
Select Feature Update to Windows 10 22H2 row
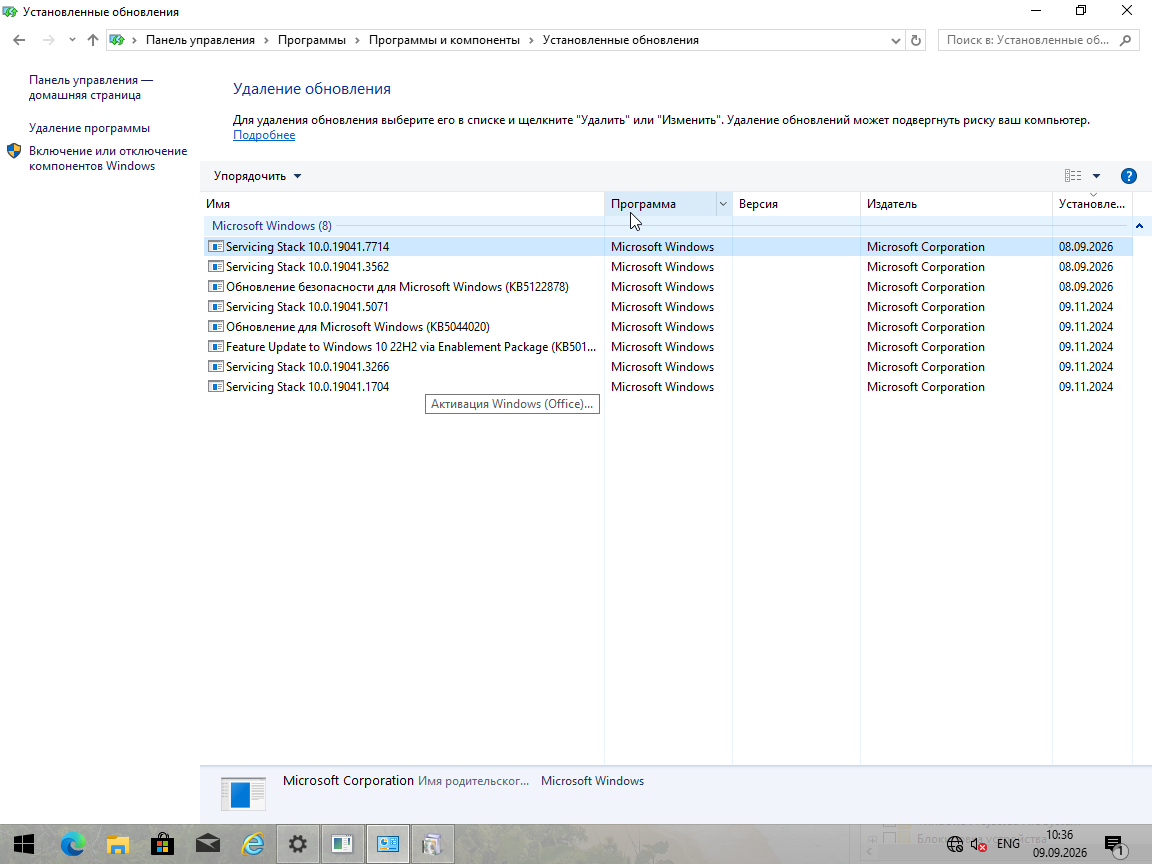coord(668,347)
